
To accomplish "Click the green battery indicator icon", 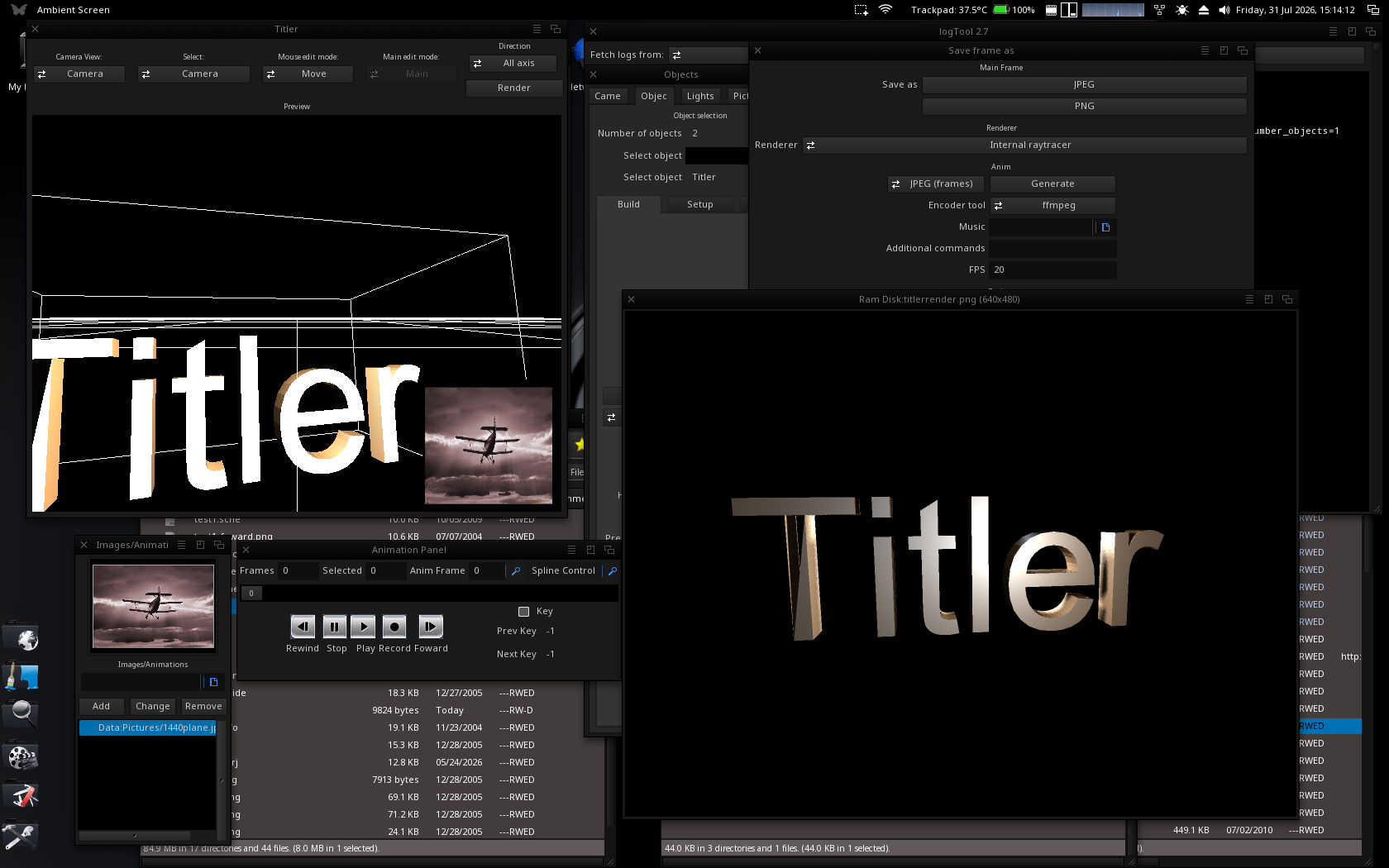I will [x=1001, y=10].
